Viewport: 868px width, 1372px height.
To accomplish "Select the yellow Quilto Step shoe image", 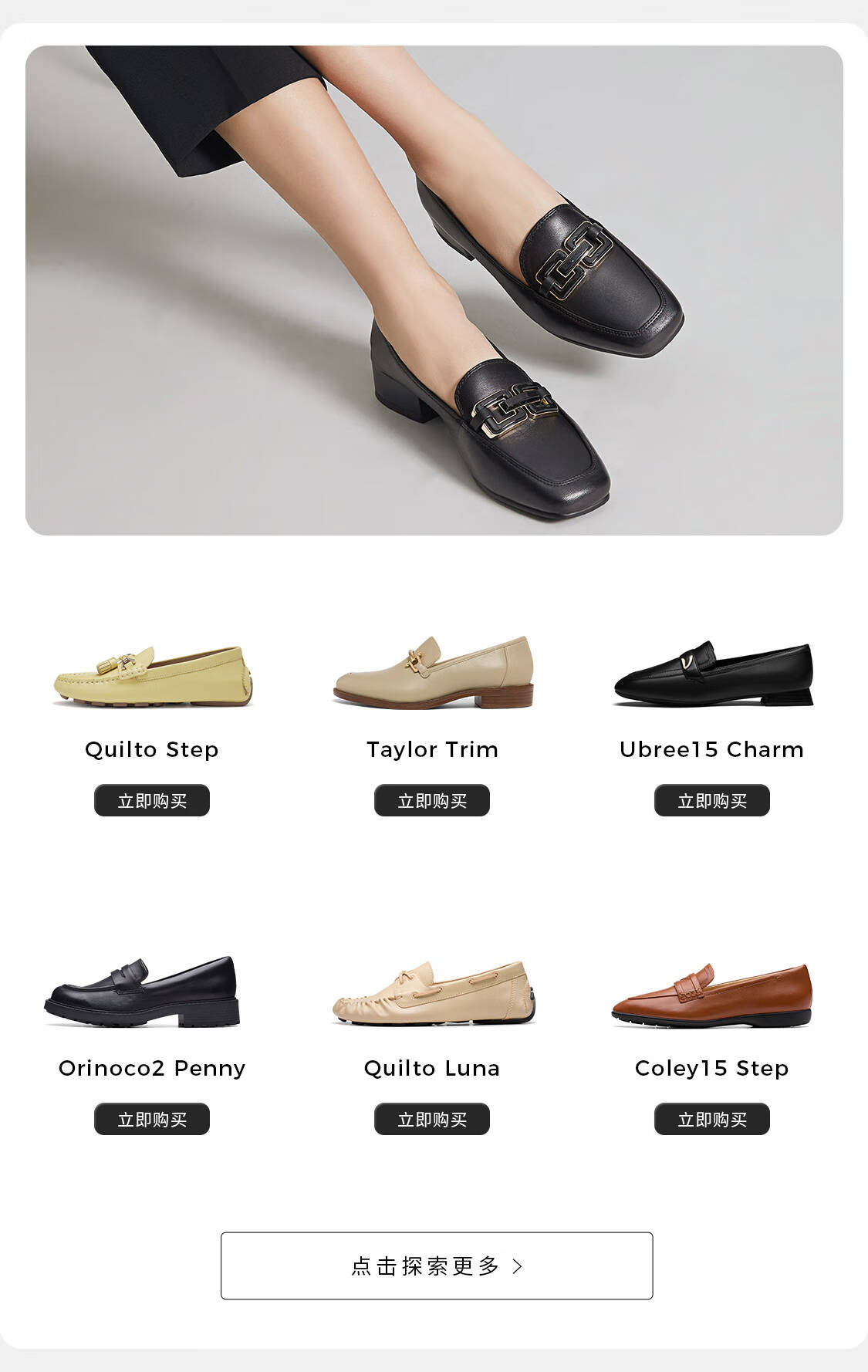I will 153,675.
